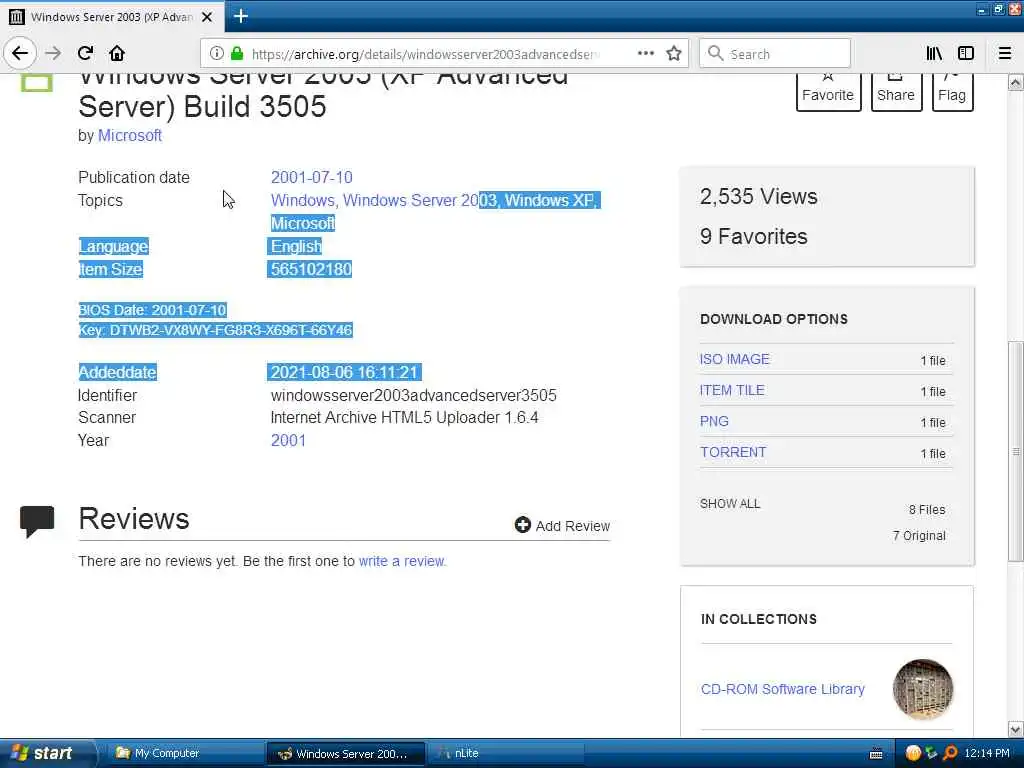1024x768 pixels.
Task: Open the CD-ROM Software Library collection
Action: tap(782, 689)
